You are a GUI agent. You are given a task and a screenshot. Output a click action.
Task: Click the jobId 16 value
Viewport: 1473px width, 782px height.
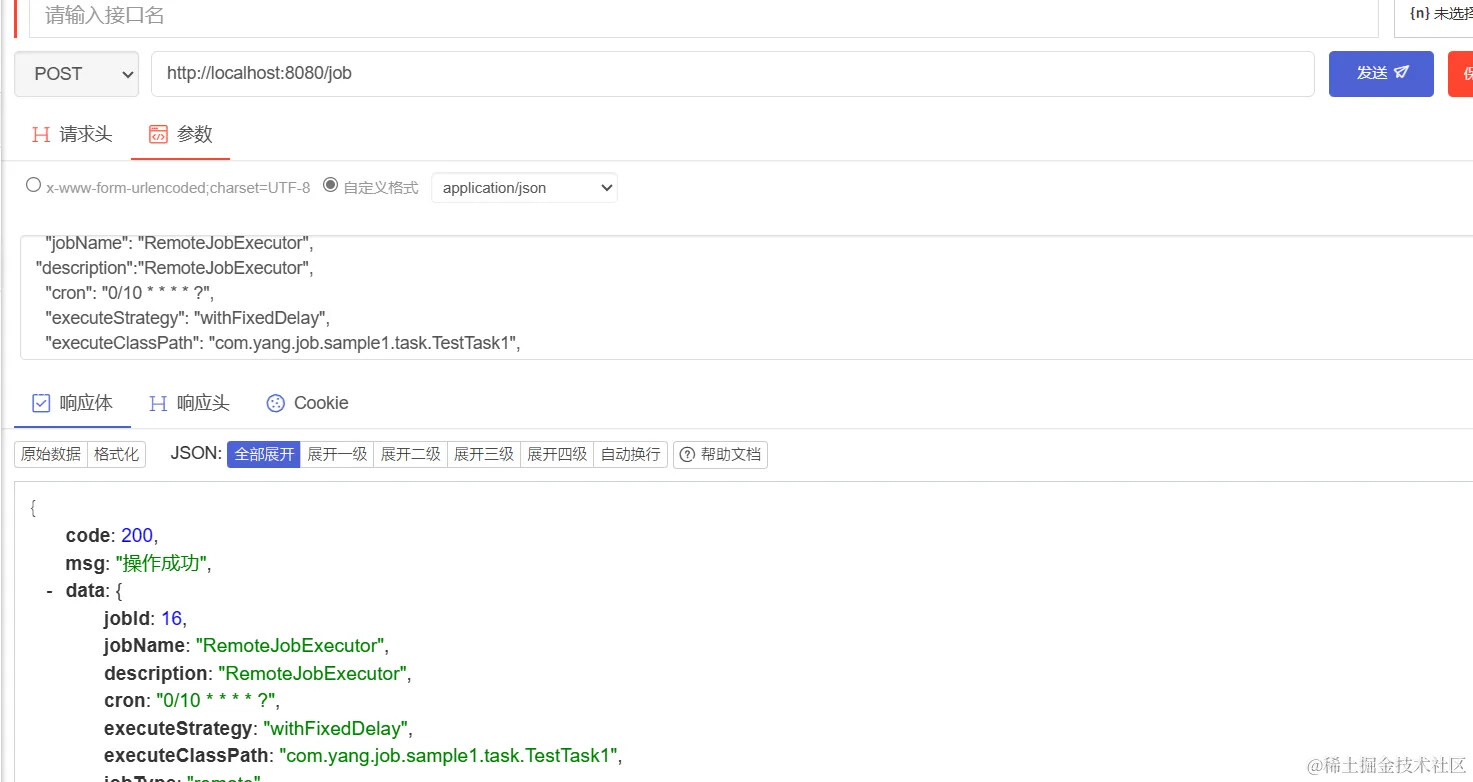pyautogui.click(x=171, y=619)
